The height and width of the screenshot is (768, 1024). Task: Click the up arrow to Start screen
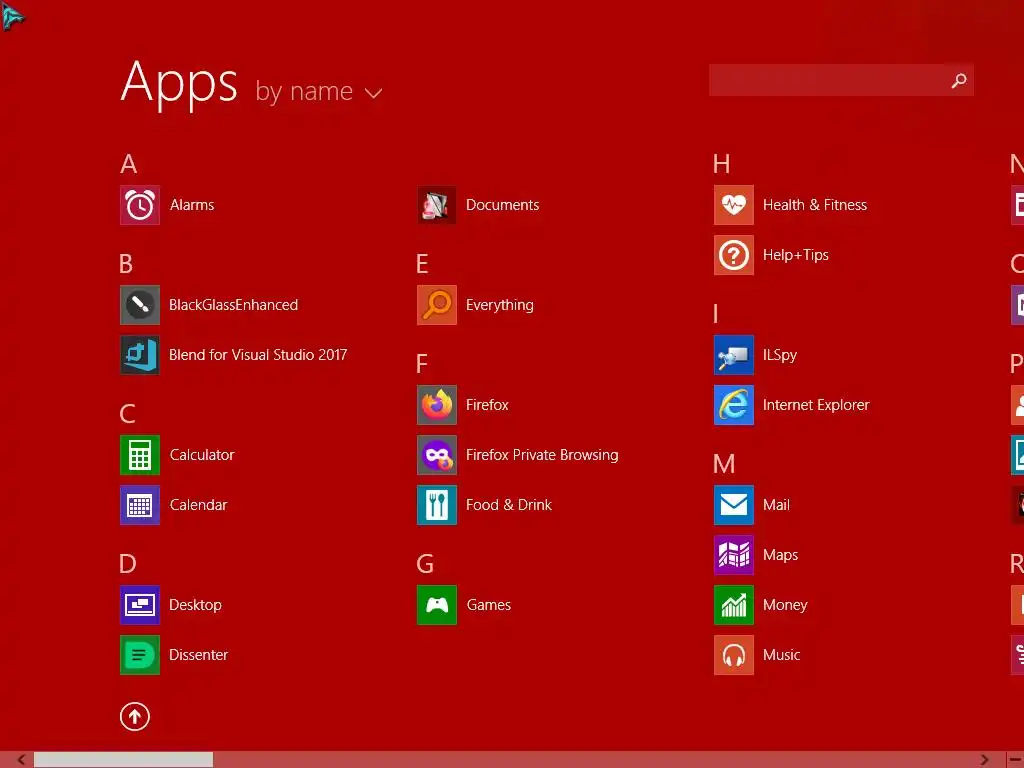pyautogui.click(x=135, y=717)
